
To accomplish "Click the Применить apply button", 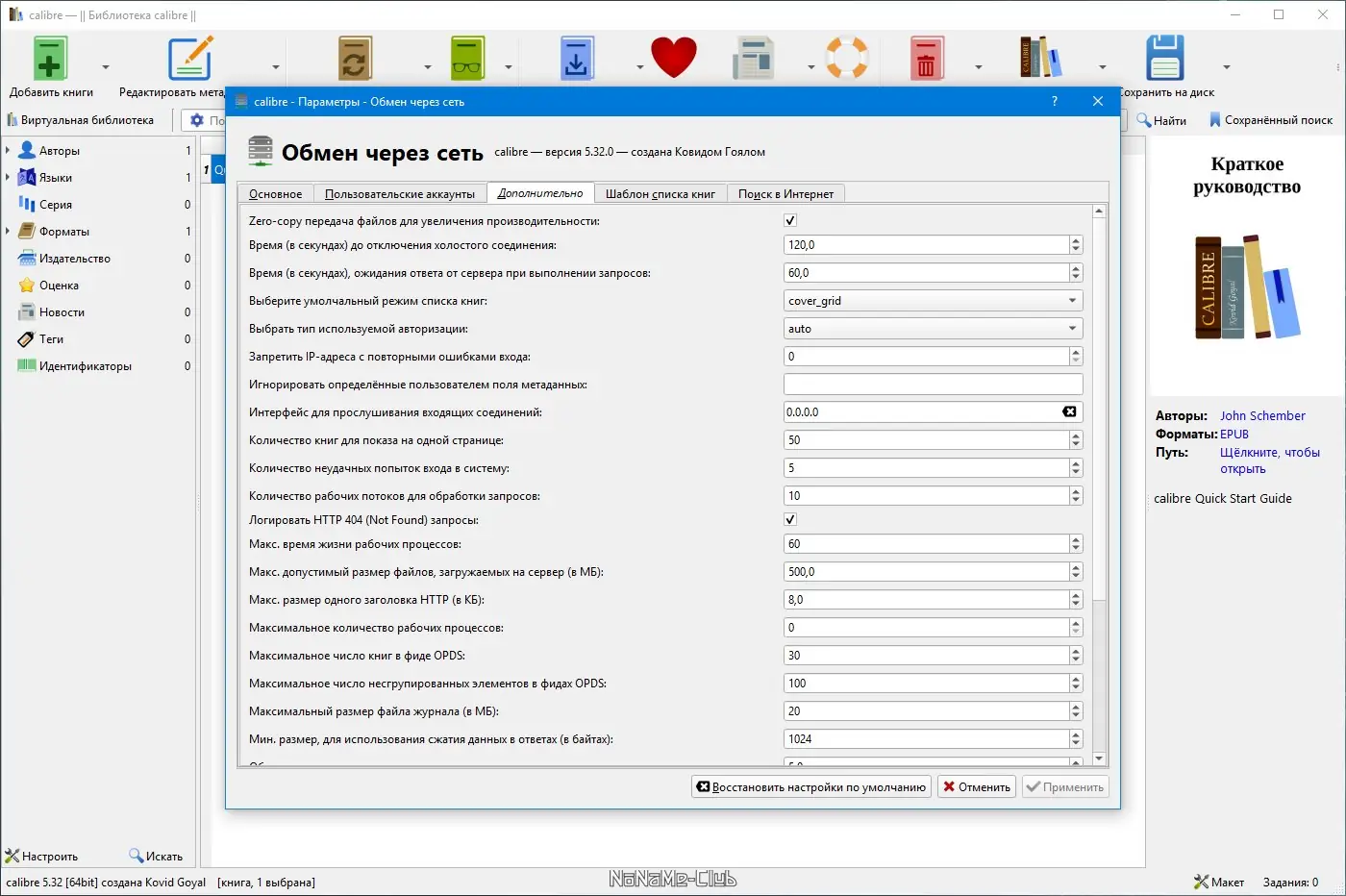I will 1065,786.
